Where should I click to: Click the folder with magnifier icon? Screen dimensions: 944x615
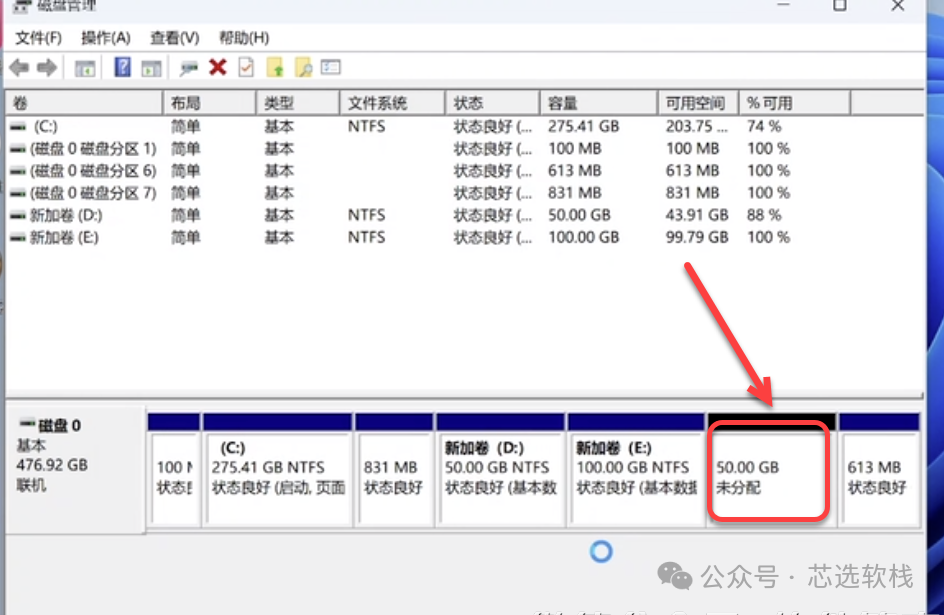point(303,67)
